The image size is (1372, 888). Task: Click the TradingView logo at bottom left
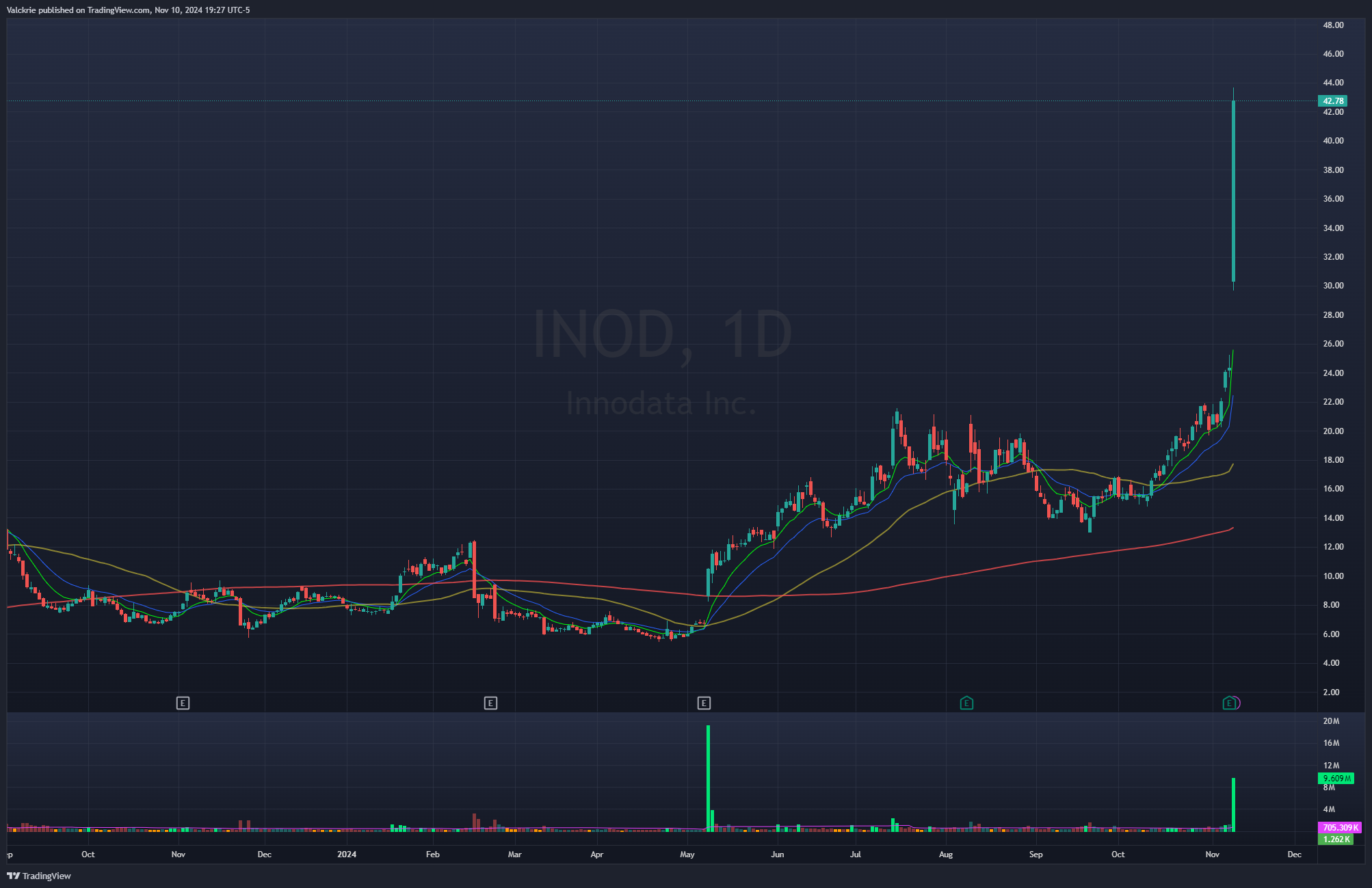pyautogui.click(x=39, y=876)
